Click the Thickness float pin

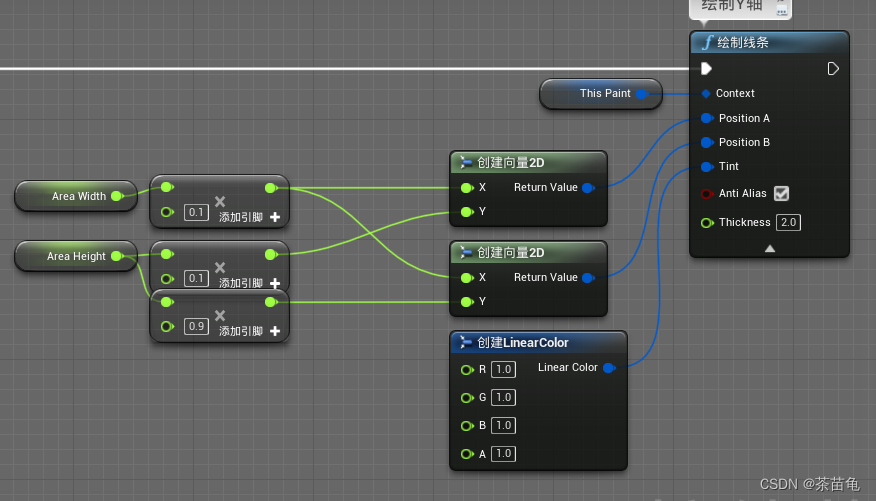pos(707,222)
